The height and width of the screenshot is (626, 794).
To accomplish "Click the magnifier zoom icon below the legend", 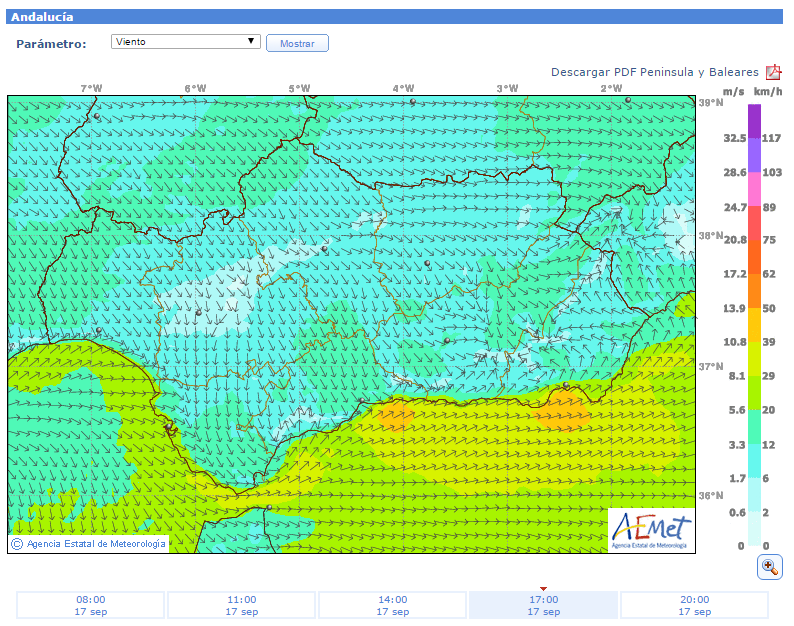I will click(x=770, y=567).
